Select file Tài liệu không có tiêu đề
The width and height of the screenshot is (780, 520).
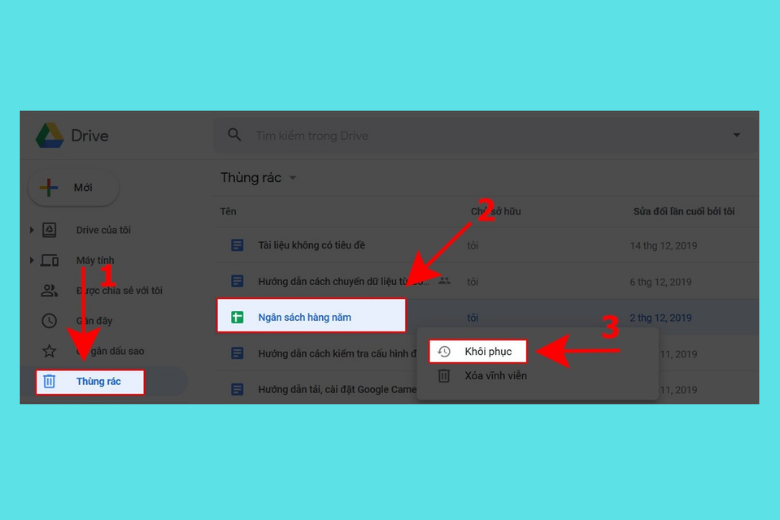[x=311, y=245]
